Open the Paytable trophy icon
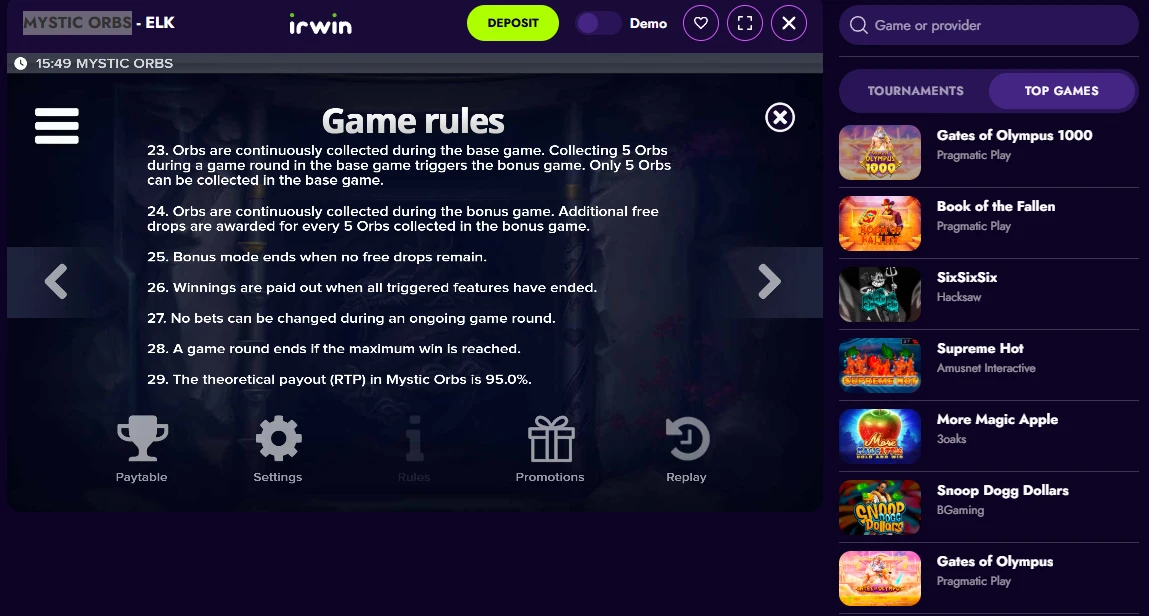 click(x=142, y=439)
